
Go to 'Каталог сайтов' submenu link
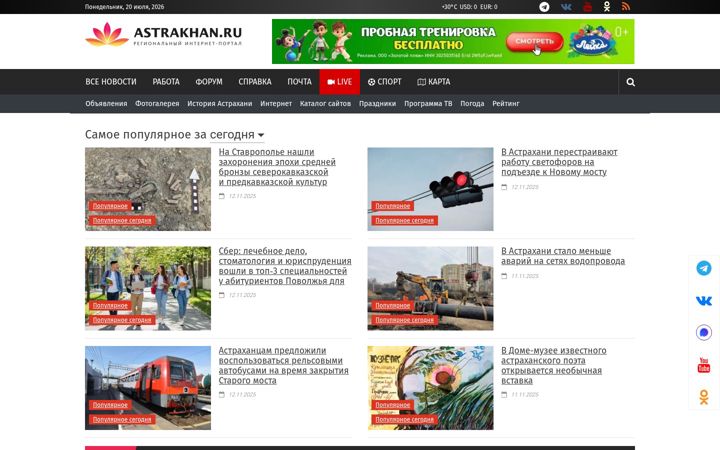(325, 104)
